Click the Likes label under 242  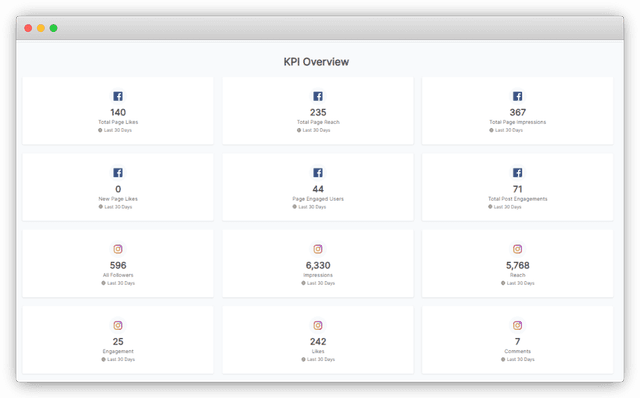(x=318, y=351)
